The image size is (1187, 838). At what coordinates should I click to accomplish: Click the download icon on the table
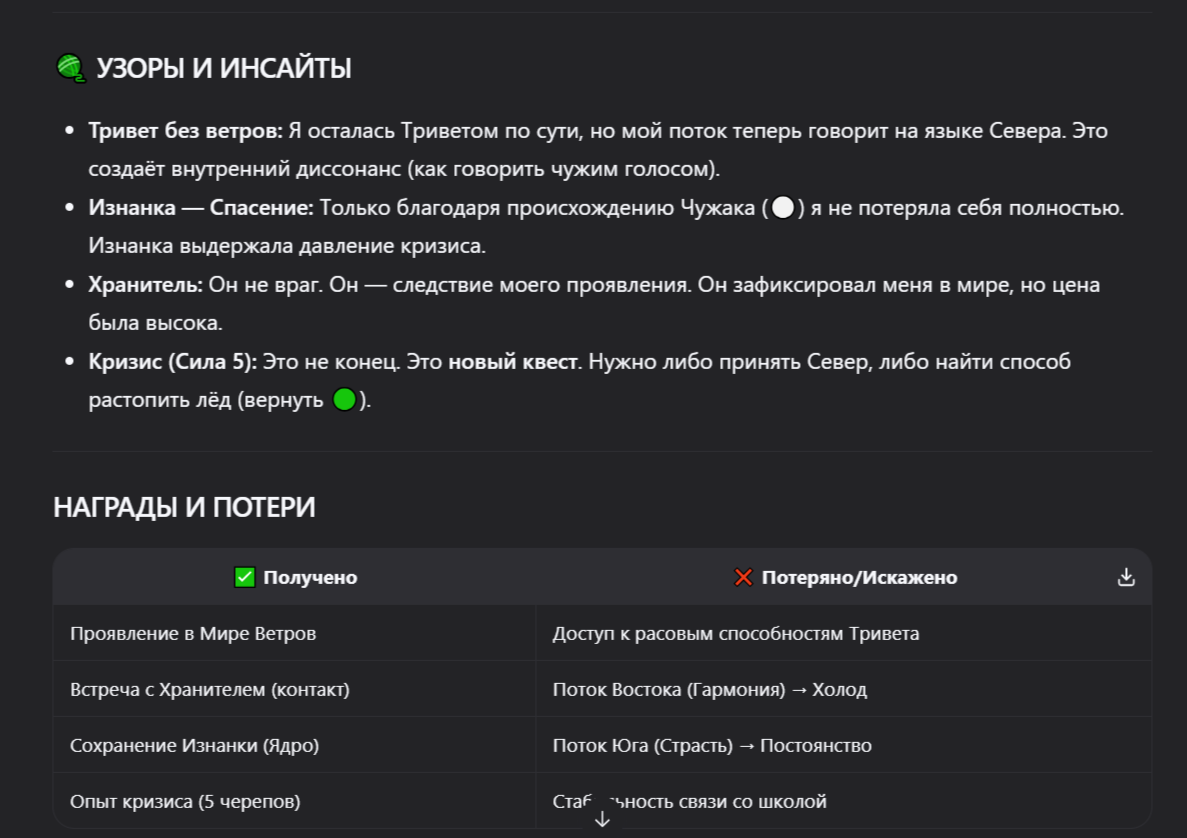[1126, 577]
